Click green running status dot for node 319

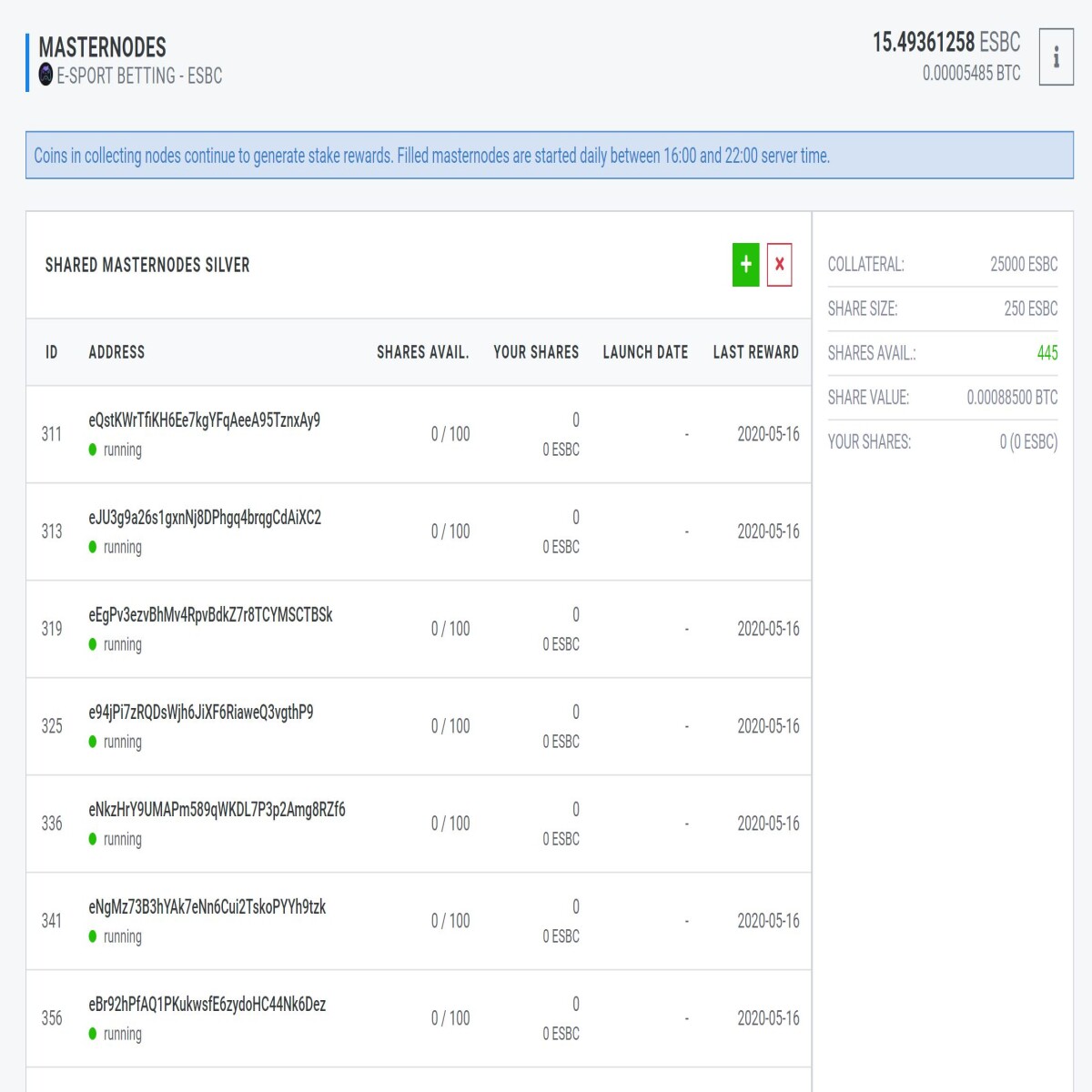(93, 644)
